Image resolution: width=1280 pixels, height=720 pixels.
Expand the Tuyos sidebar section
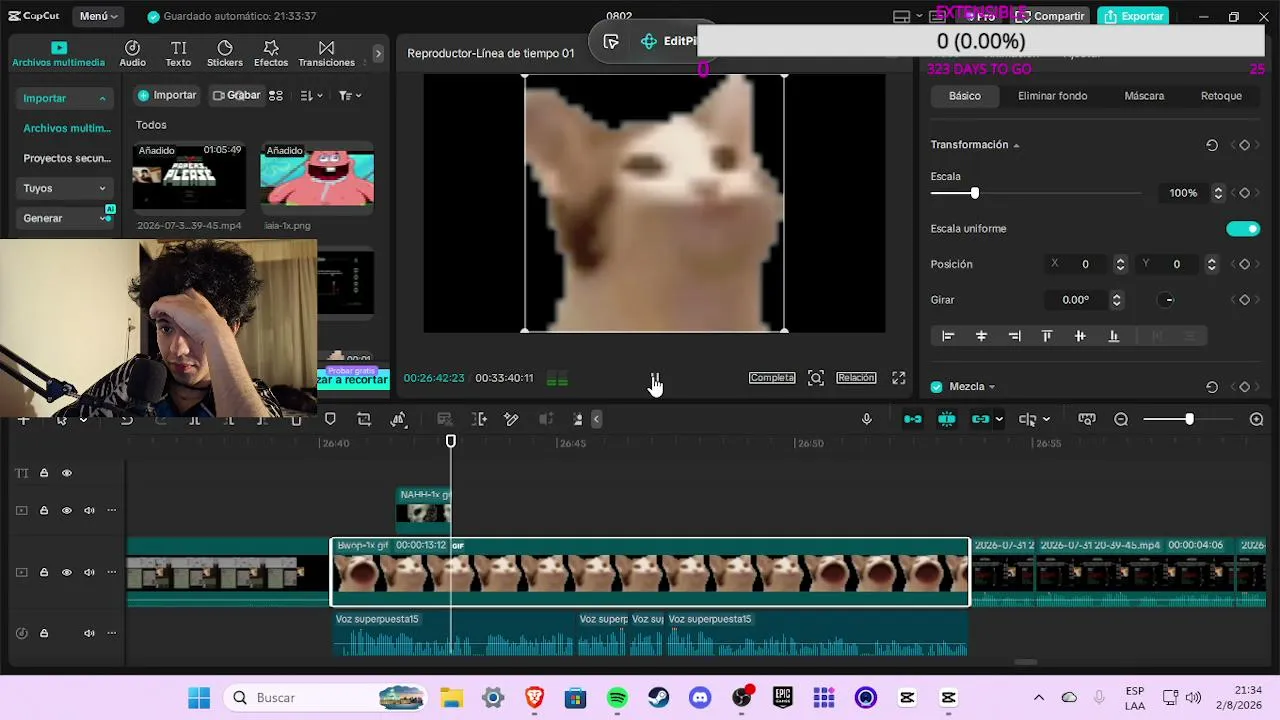coord(102,188)
